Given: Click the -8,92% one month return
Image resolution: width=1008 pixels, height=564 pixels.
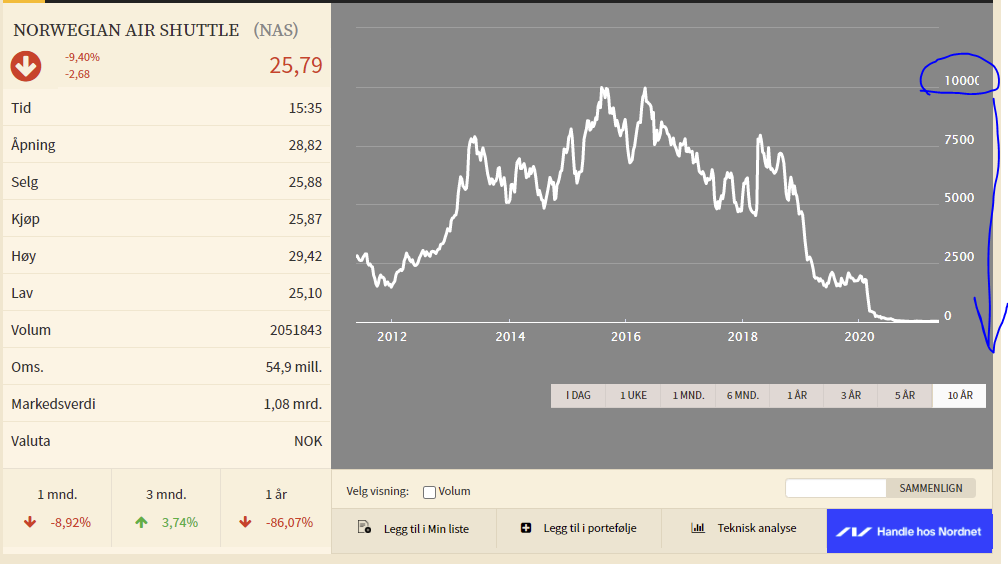Looking at the screenshot, I should click(71, 523).
